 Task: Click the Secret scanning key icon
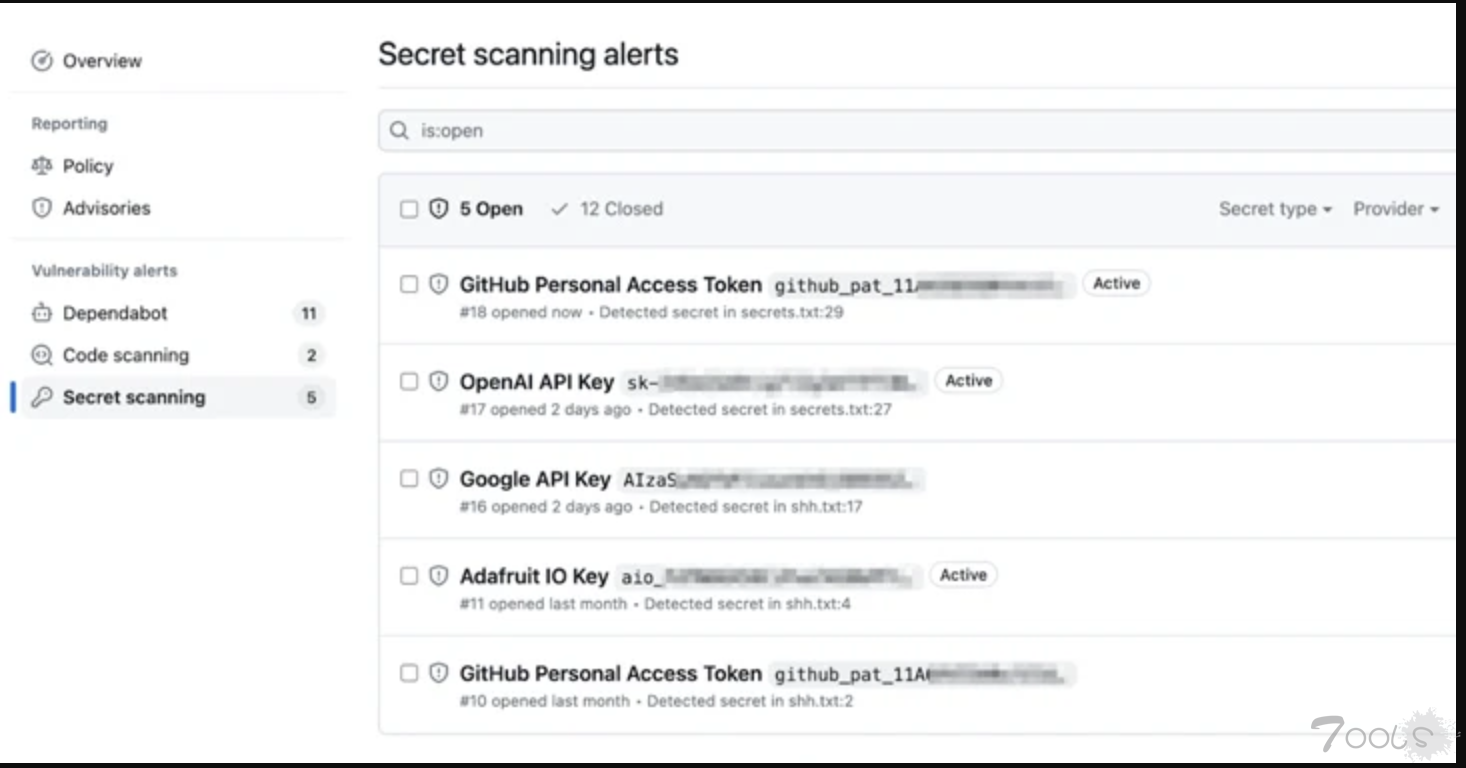[x=41, y=397]
